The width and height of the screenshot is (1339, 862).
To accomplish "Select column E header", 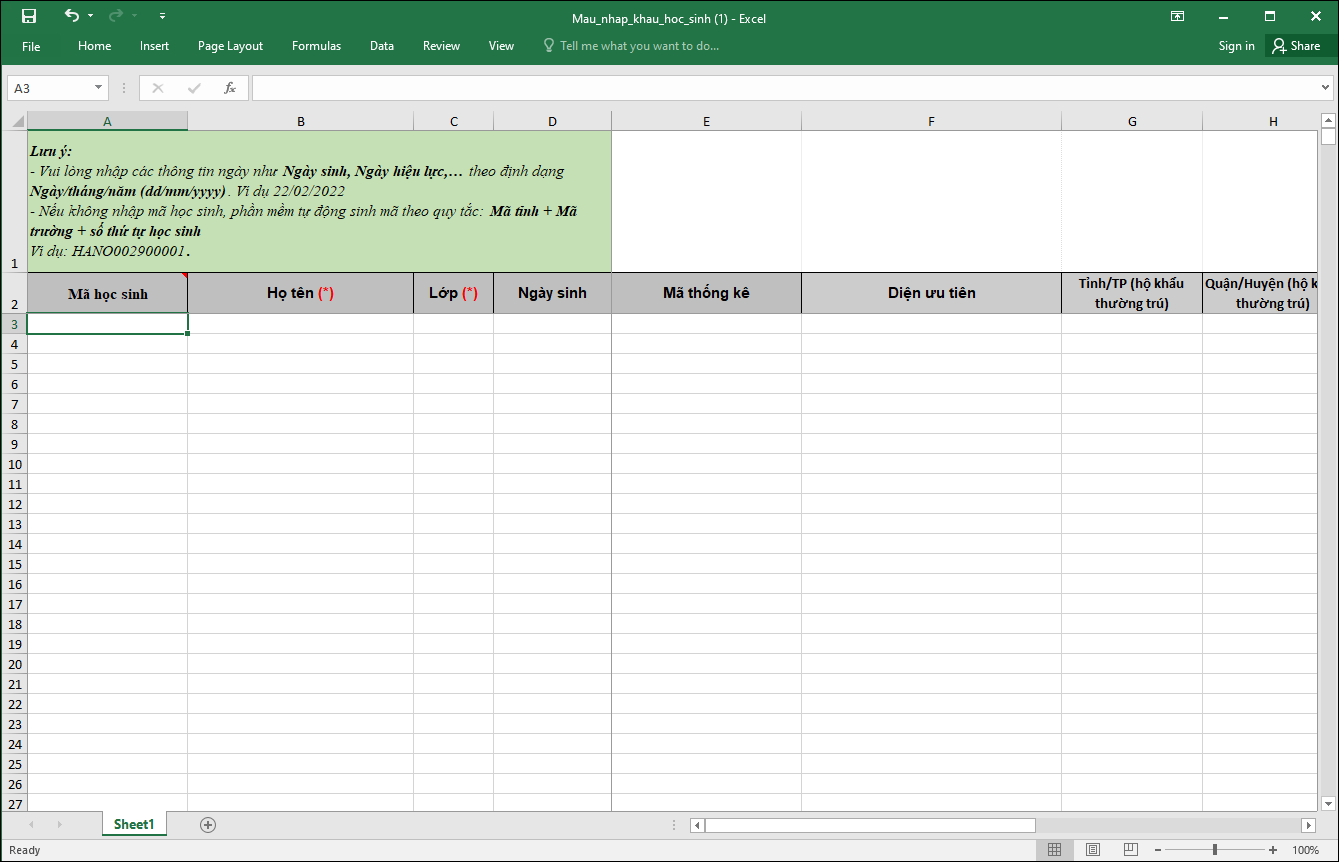I will 706,122.
